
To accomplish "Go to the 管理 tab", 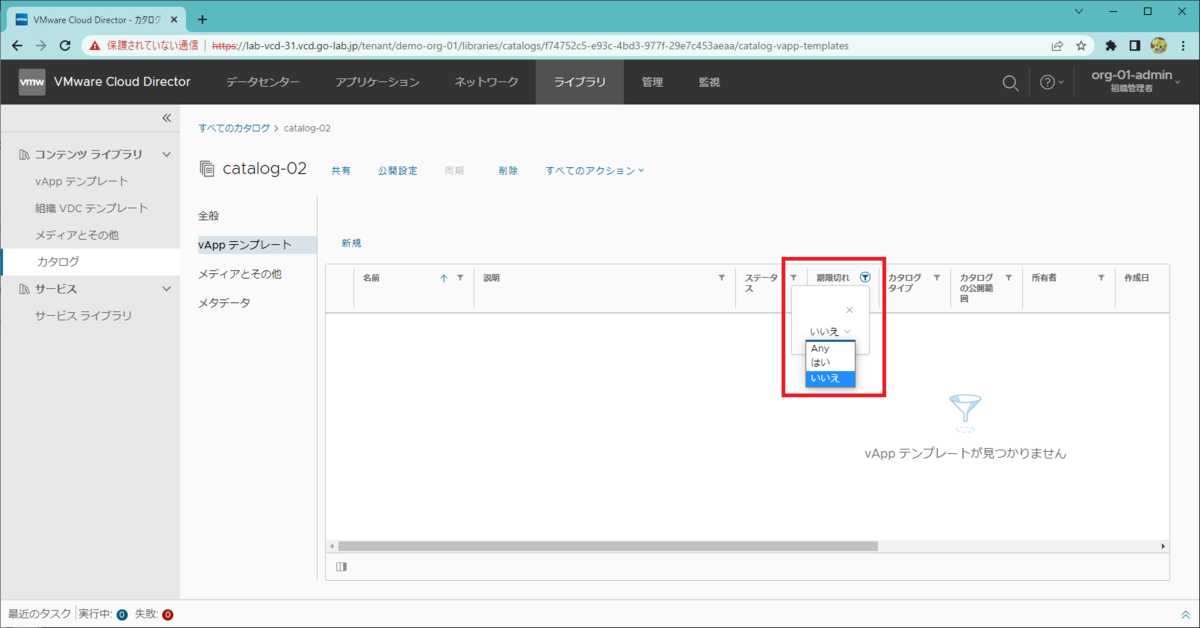I will (x=652, y=82).
